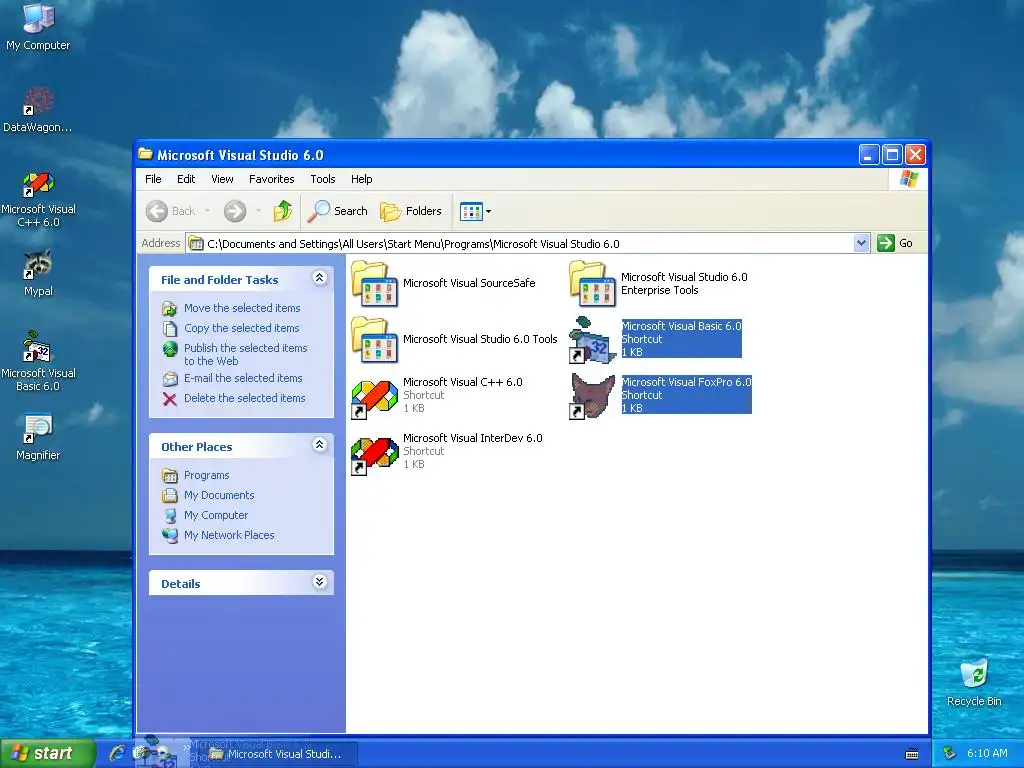
Task: Click Copy the selected items link
Action: pyautogui.click(x=242, y=328)
